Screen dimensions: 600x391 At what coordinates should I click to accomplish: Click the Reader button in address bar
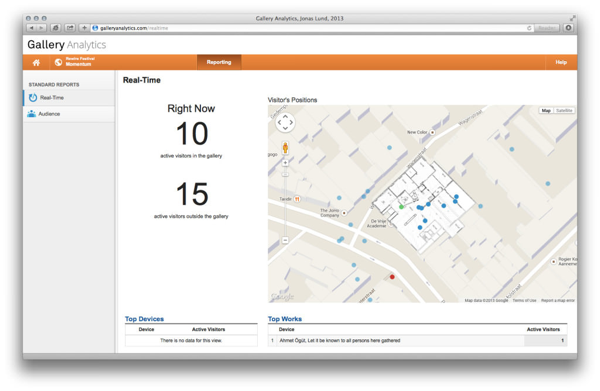click(547, 28)
